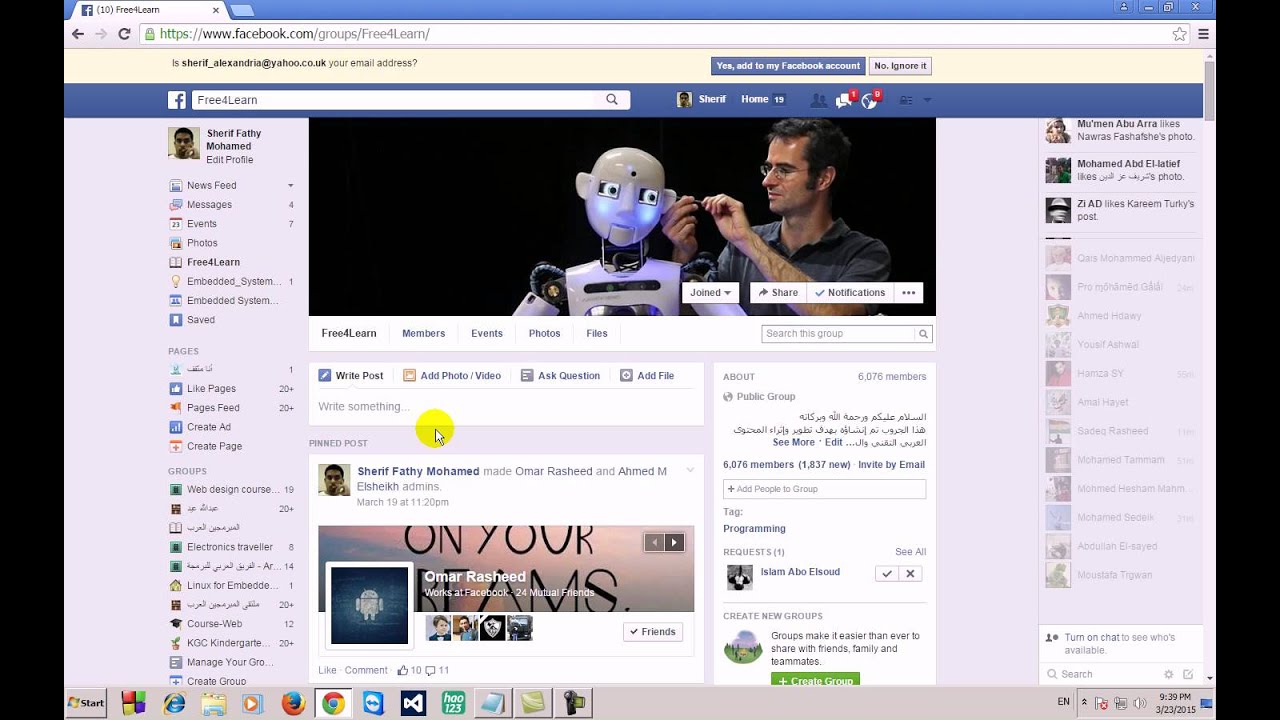Show the previous admin card arrow
This screenshot has height=720, width=1280.
[654, 542]
